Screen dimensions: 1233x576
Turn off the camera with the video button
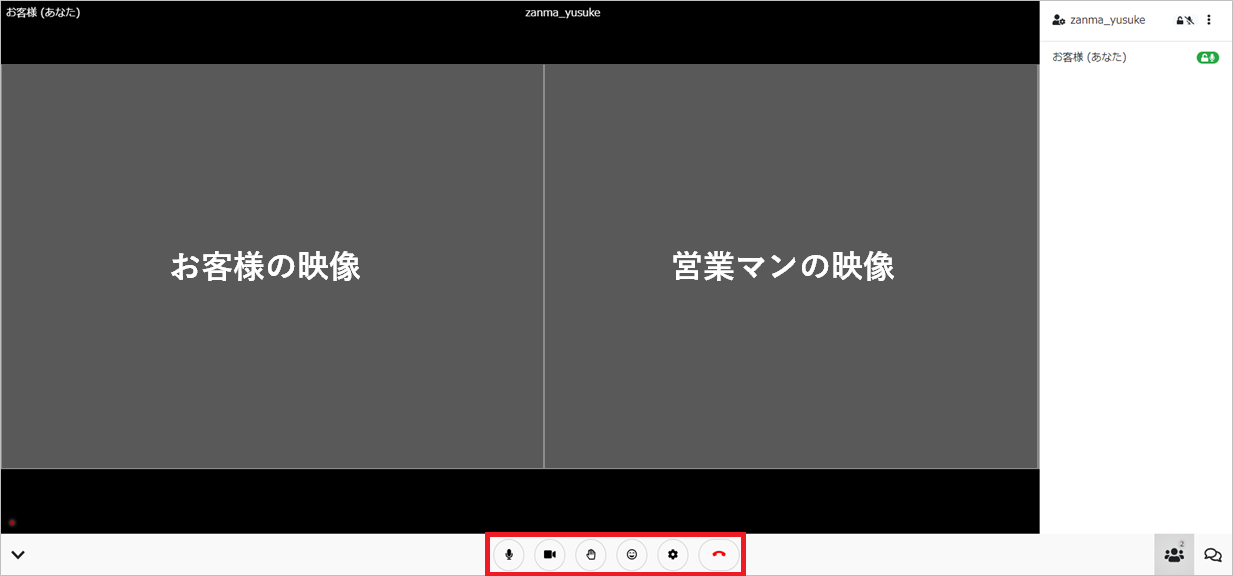(550, 554)
